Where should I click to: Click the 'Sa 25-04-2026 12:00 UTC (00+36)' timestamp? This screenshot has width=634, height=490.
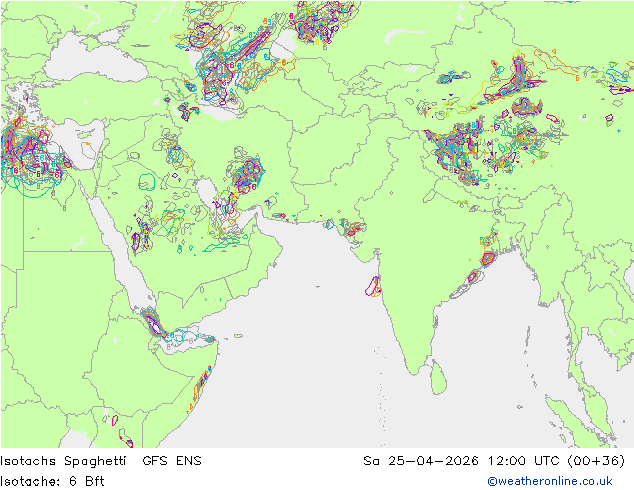(494, 460)
